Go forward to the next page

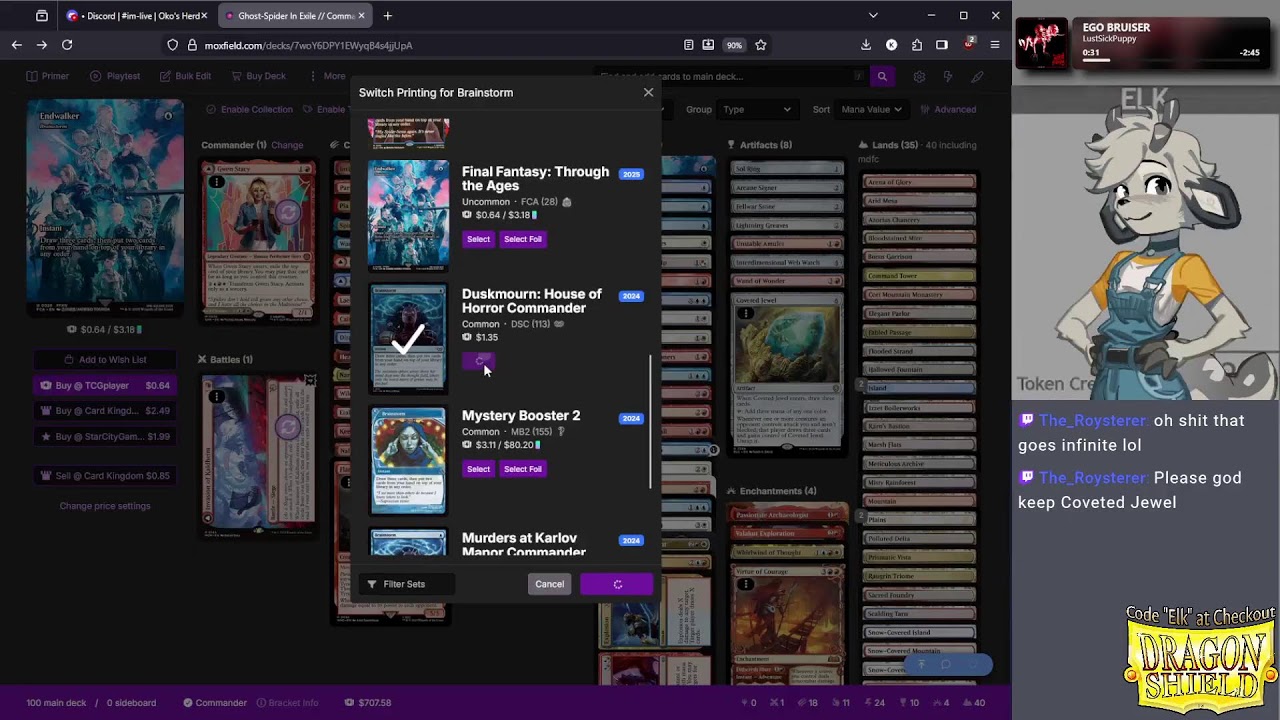click(x=42, y=45)
